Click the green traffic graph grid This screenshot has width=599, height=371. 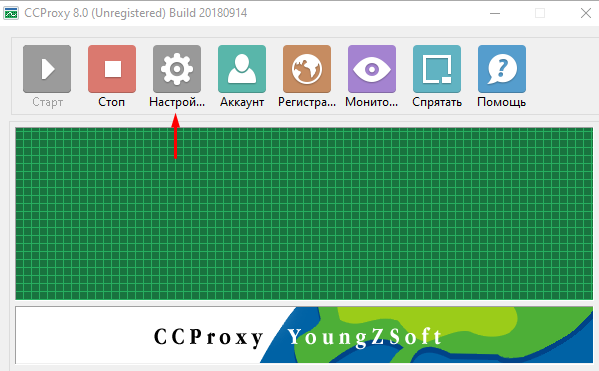tap(304, 214)
